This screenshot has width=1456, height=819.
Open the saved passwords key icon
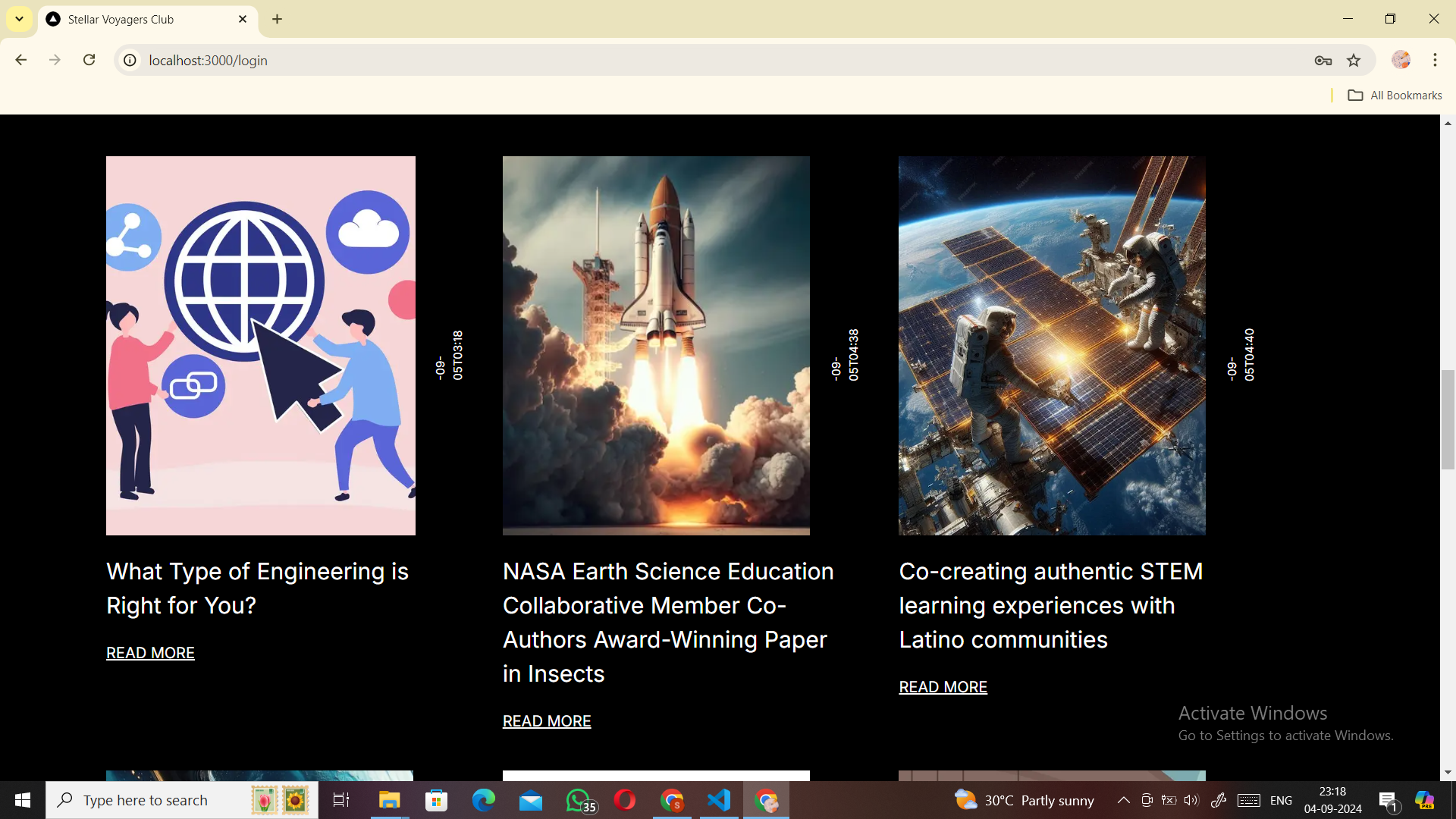click(x=1323, y=61)
